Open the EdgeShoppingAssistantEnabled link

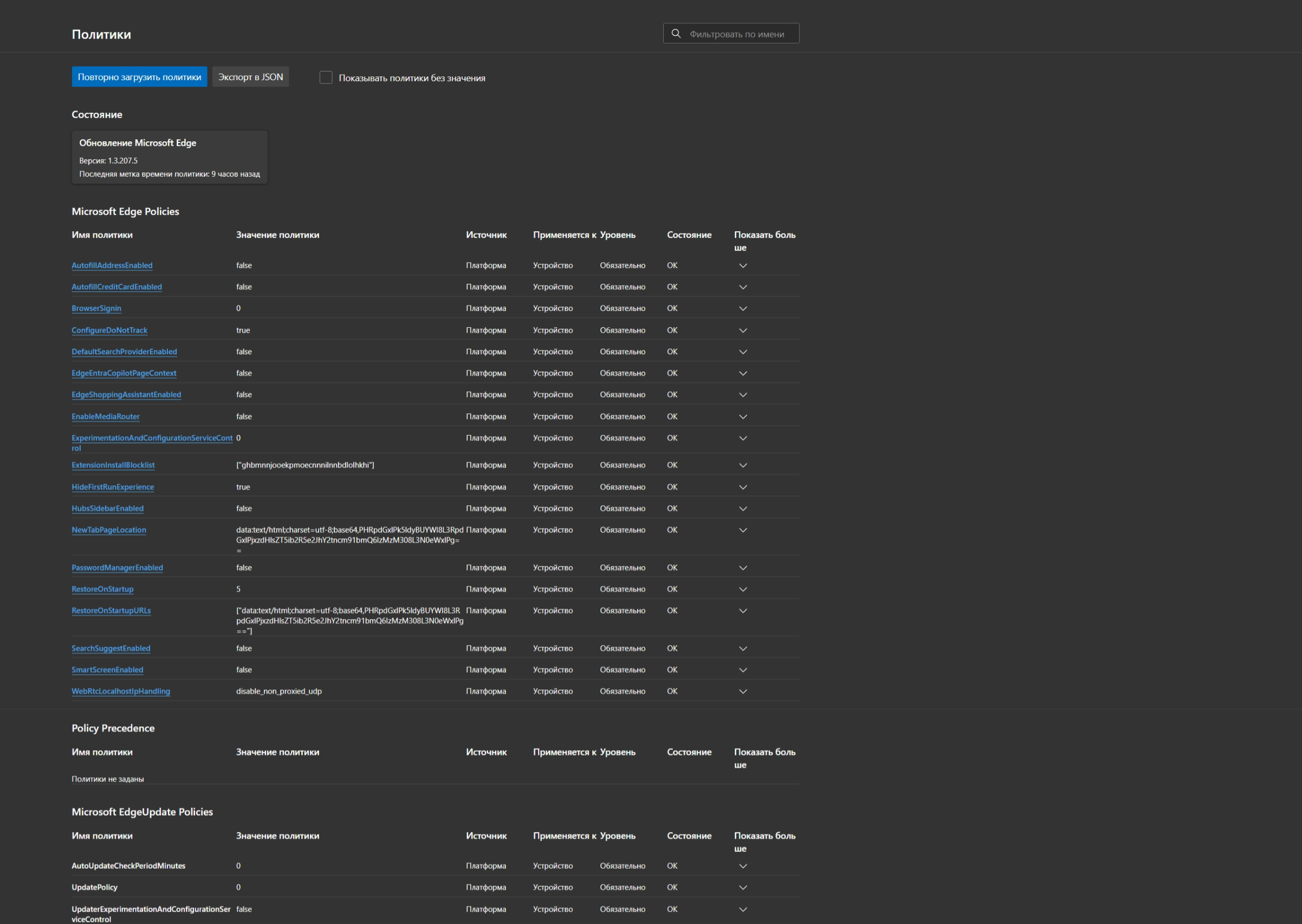(x=126, y=395)
